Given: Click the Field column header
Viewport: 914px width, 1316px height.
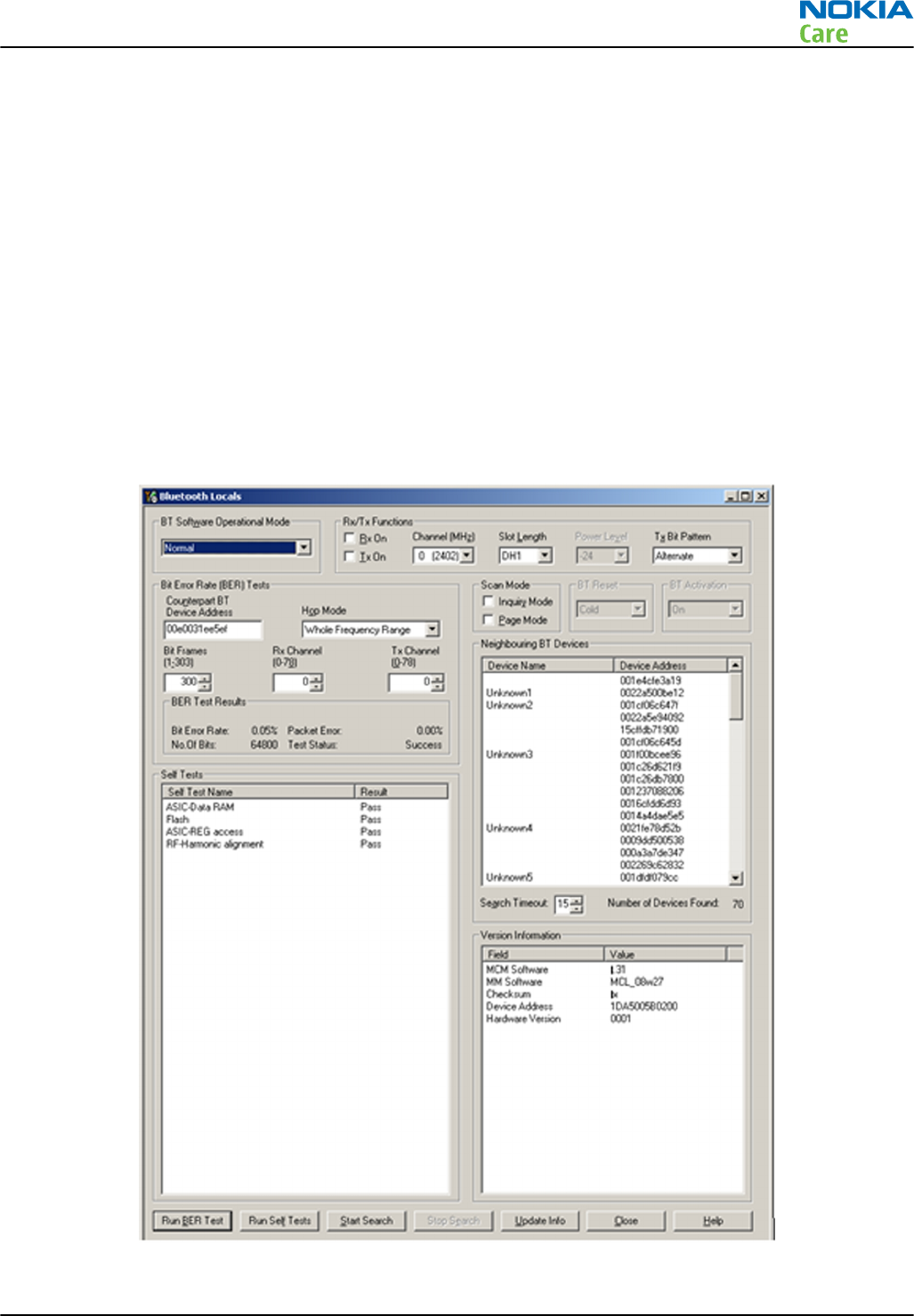Looking at the screenshot, I should click(543, 954).
